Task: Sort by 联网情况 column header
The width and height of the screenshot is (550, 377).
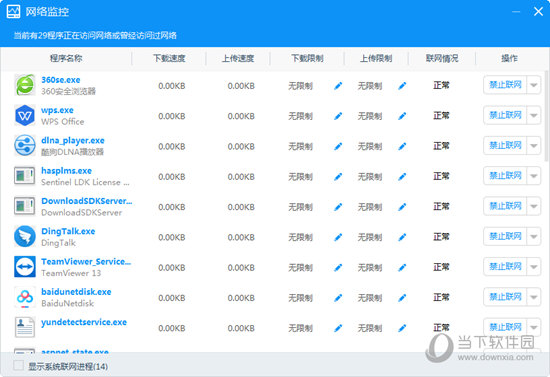Action: pos(442,58)
